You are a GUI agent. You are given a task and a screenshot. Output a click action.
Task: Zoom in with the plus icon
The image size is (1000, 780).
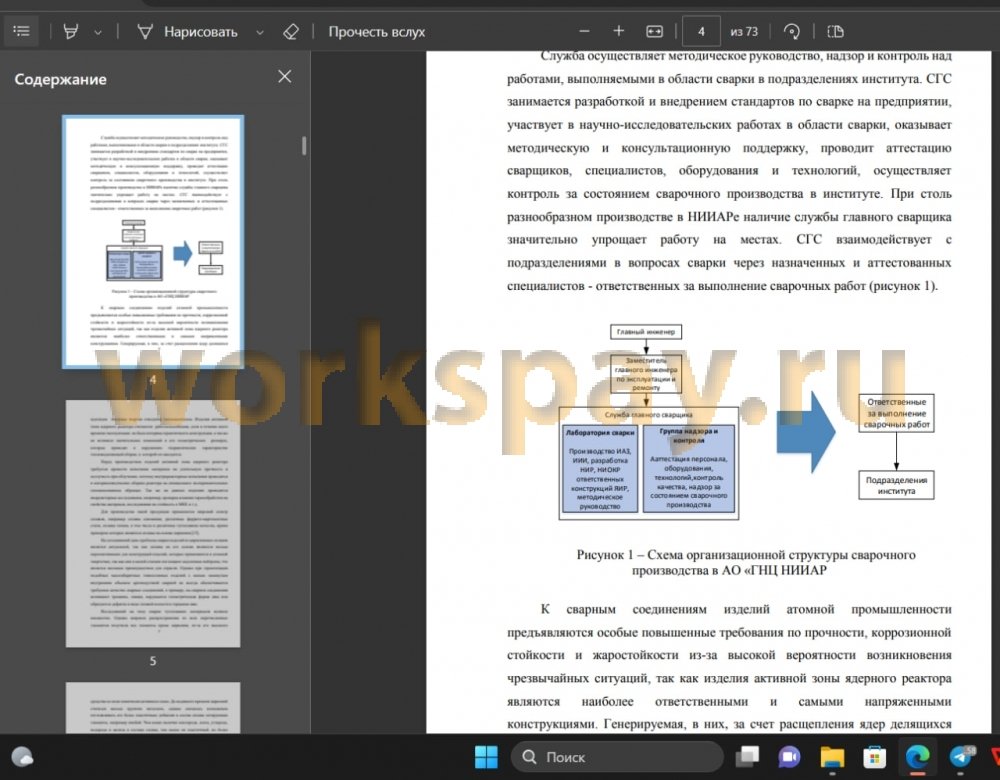619,31
